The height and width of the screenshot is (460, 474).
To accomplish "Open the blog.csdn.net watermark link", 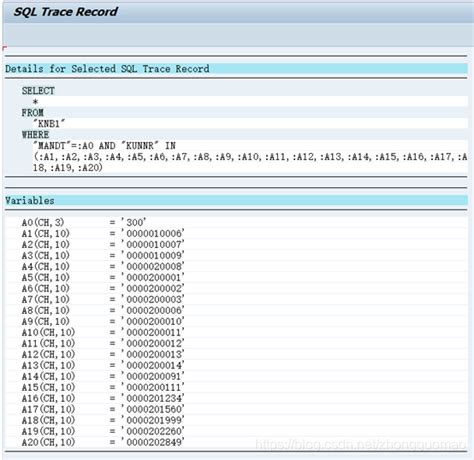I will point(361,445).
